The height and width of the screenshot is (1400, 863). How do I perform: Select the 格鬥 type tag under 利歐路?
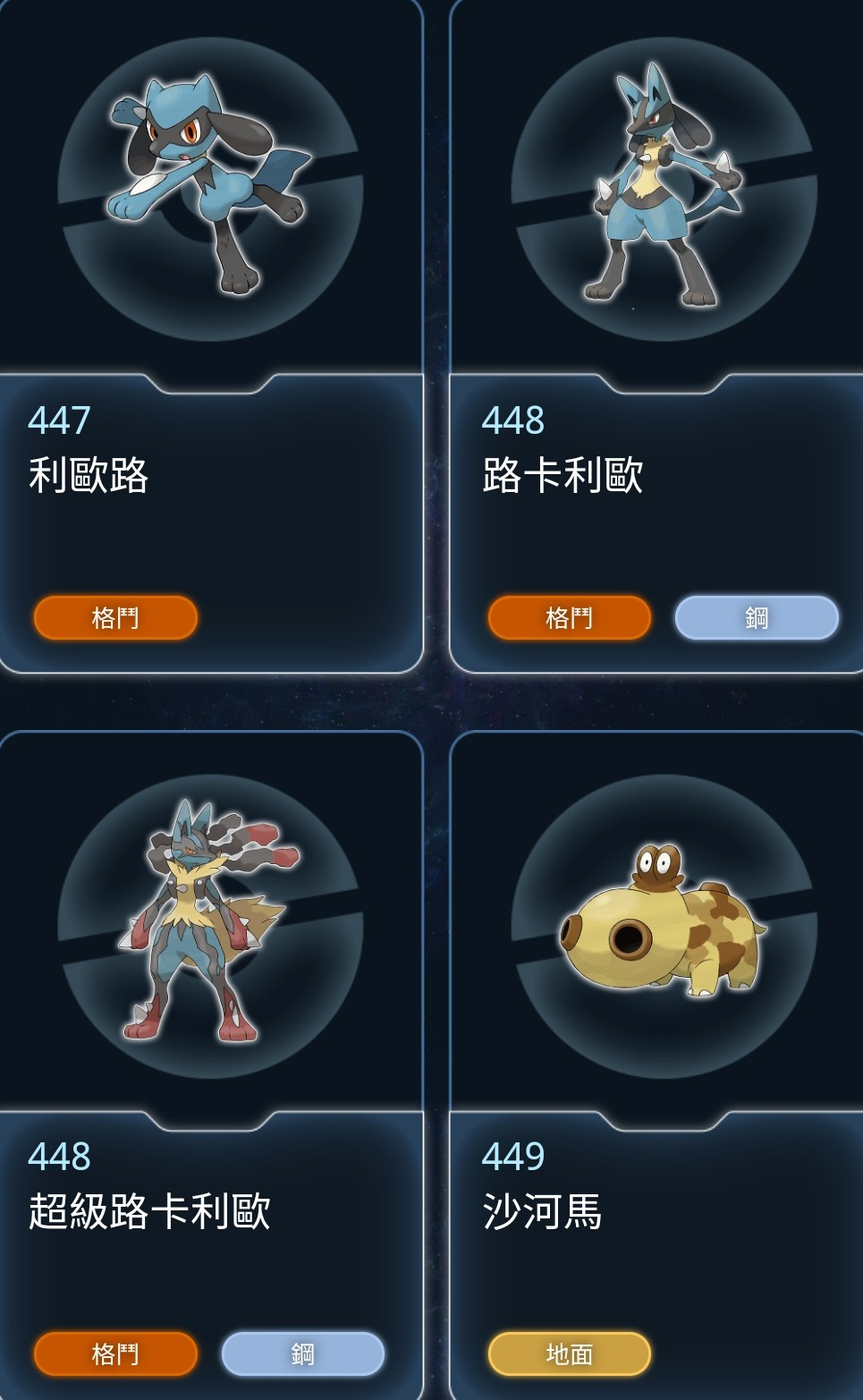coord(115,617)
